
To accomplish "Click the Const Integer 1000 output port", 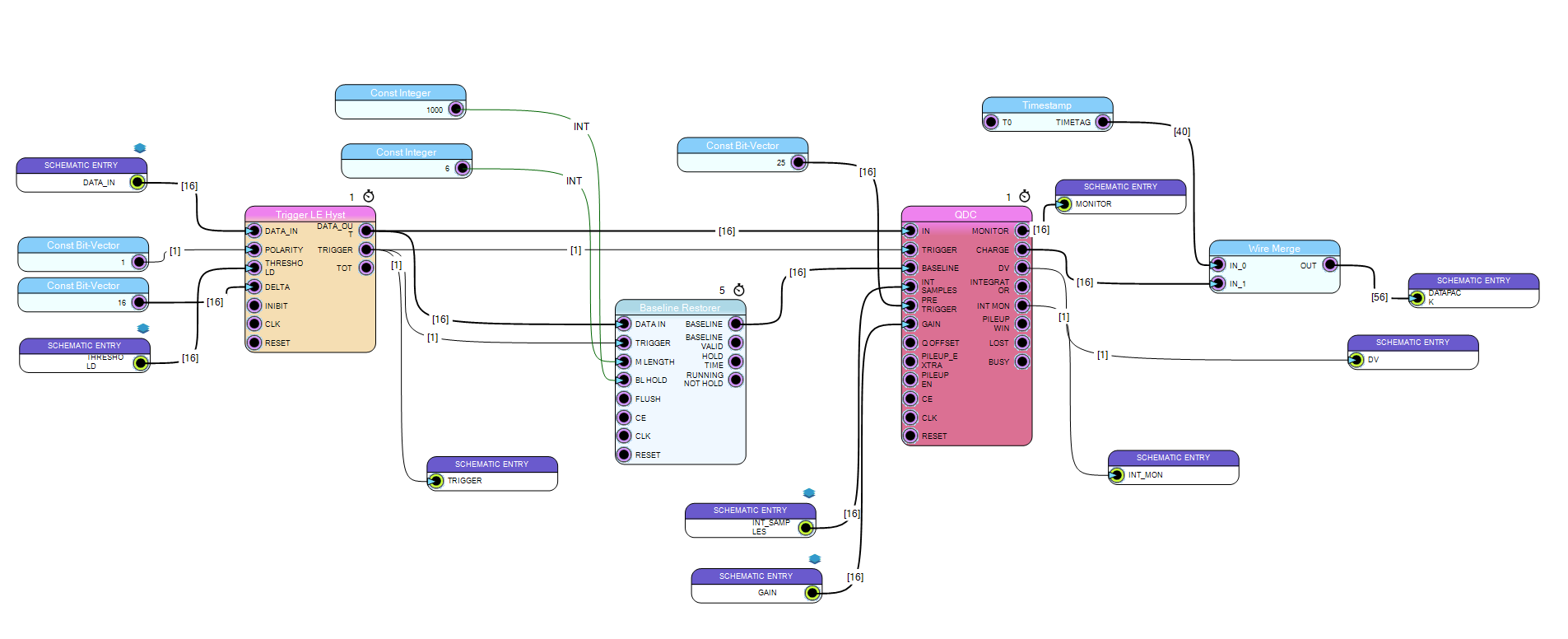I will [x=456, y=109].
